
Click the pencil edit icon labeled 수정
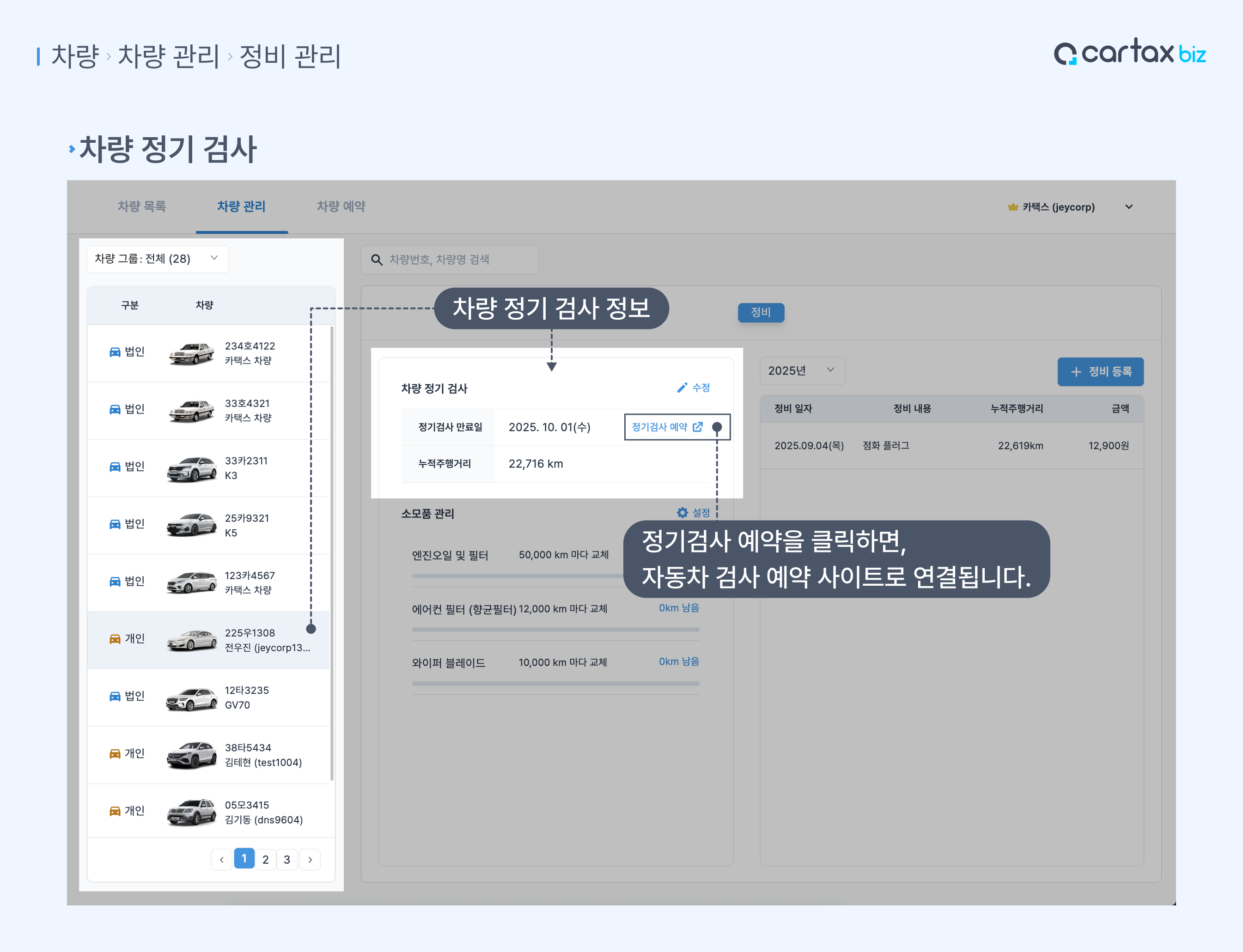click(x=682, y=388)
